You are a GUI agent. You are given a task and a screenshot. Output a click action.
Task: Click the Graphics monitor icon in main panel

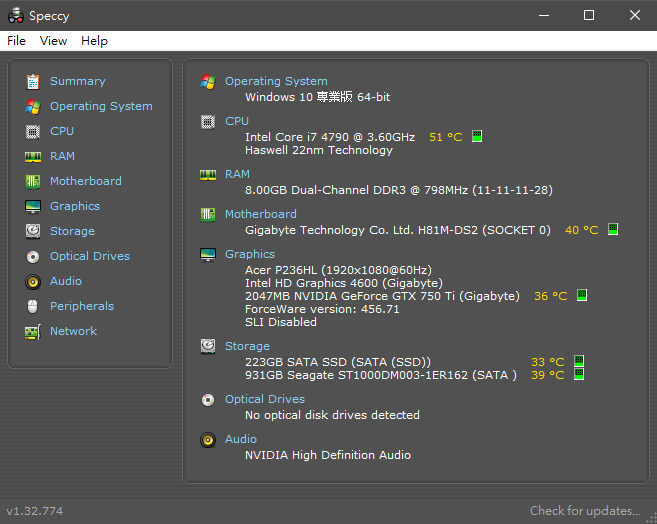coord(208,255)
